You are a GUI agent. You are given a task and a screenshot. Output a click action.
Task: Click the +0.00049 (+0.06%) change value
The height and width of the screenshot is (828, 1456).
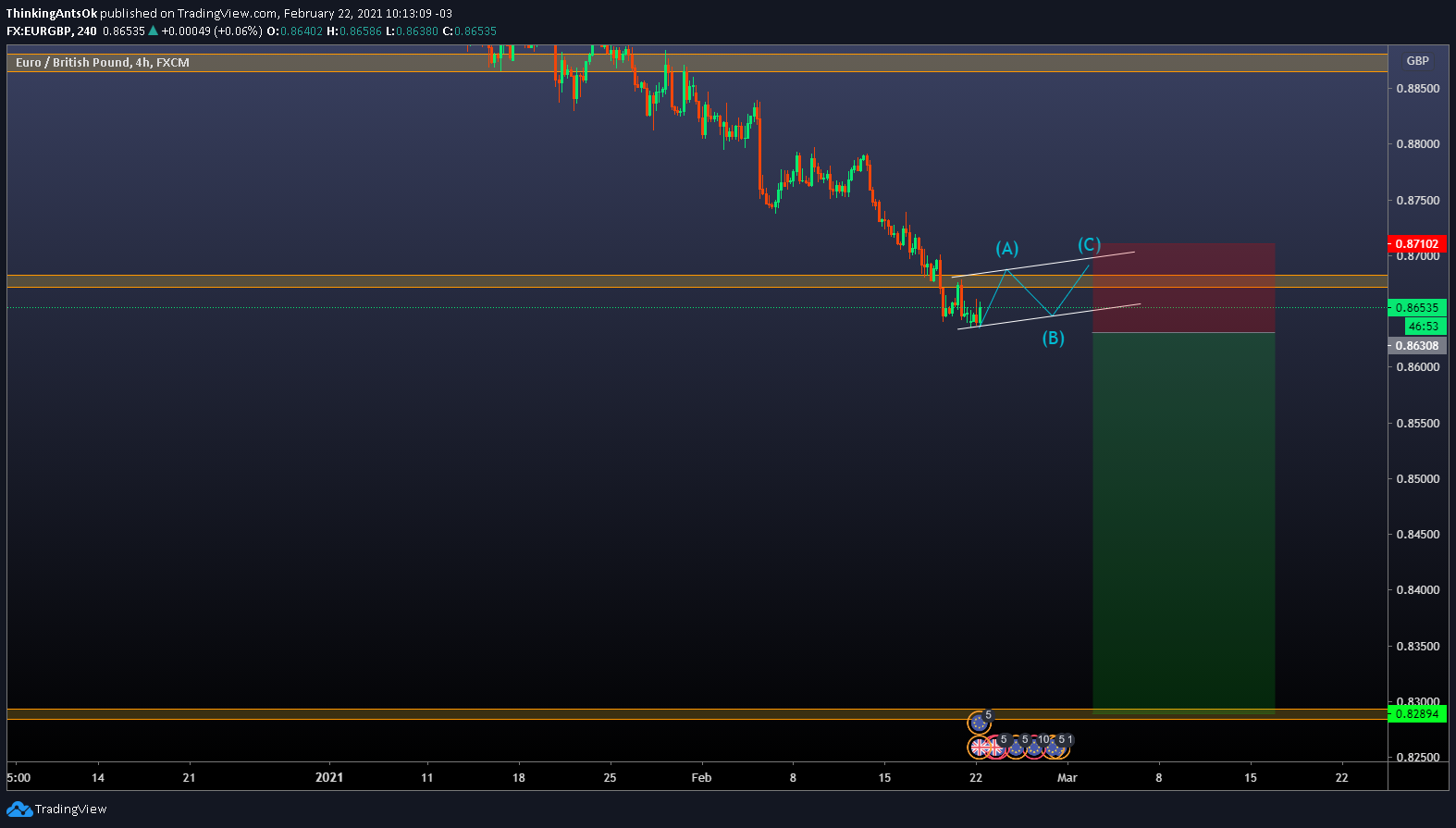tap(212, 31)
